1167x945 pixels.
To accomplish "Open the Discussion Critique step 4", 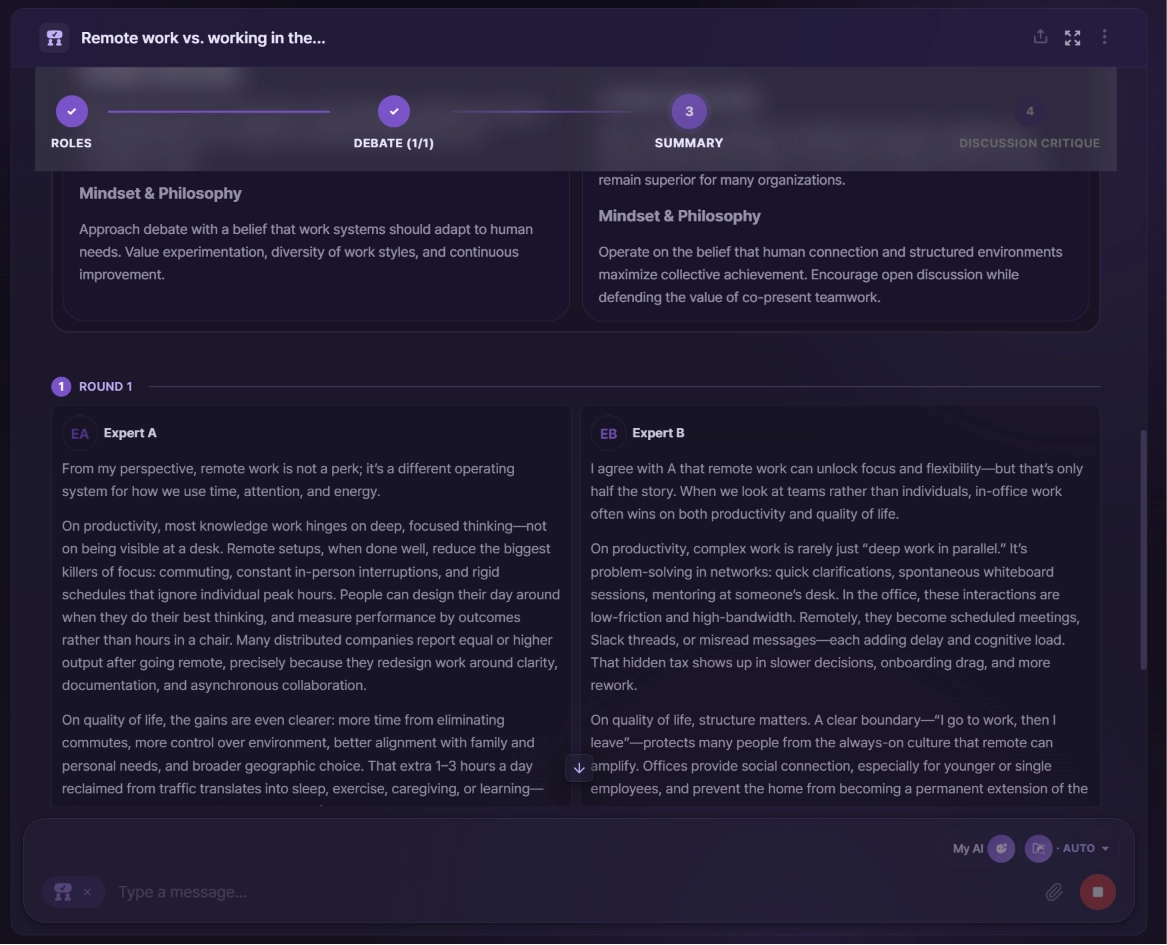I will pos(1030,112).
